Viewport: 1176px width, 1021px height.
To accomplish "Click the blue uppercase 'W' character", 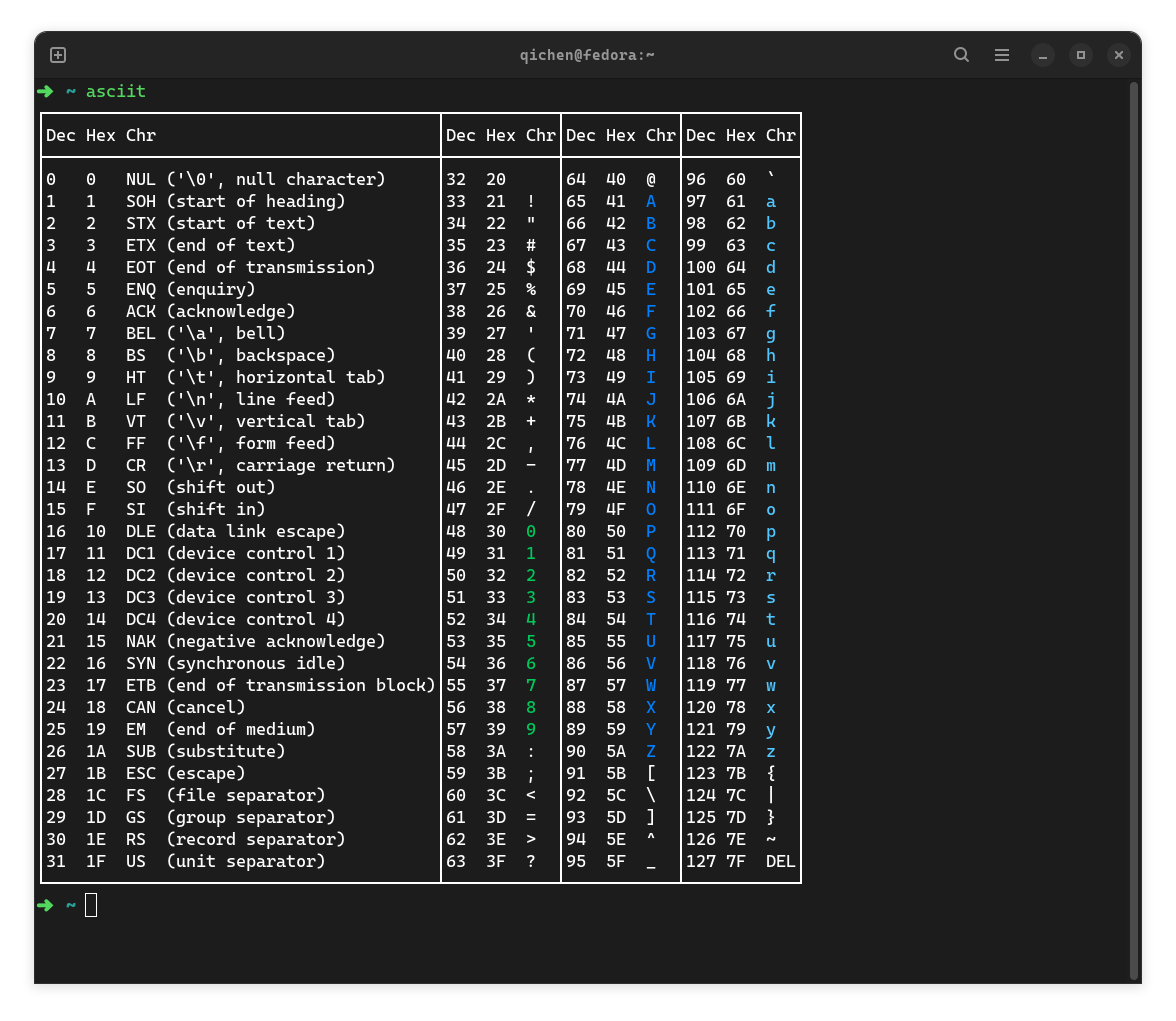I will pyautogui.click(x=651, y=685).
